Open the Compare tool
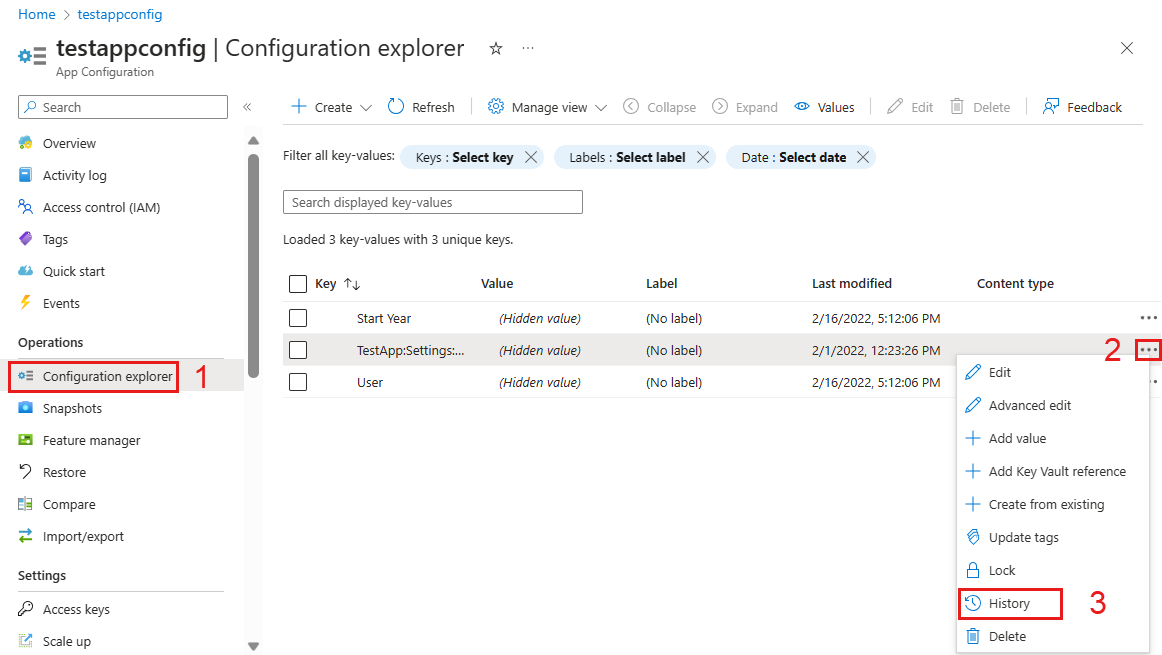This screenshot has width=1162, height=655. (70, 504)
